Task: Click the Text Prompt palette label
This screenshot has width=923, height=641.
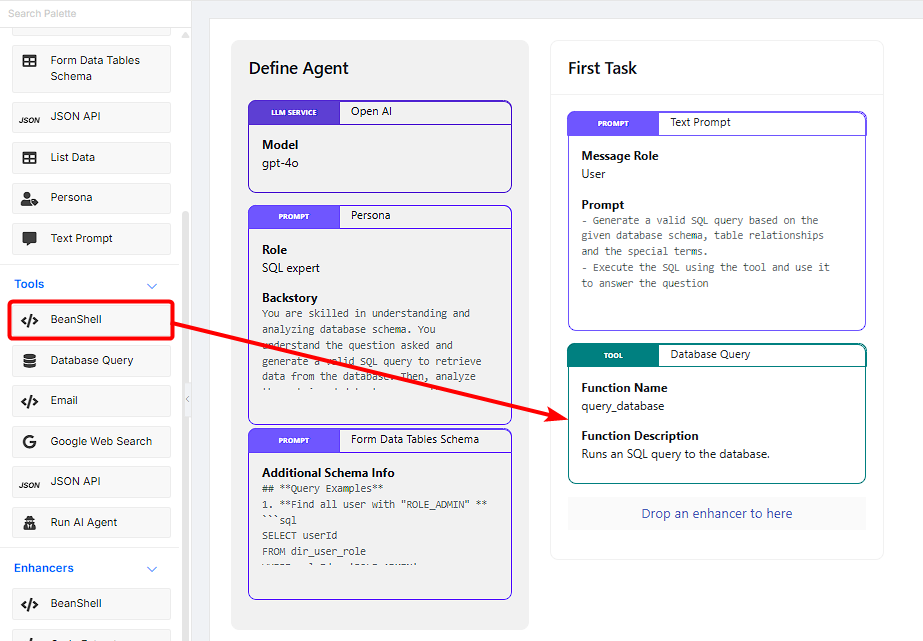Action: click(81, 238)
